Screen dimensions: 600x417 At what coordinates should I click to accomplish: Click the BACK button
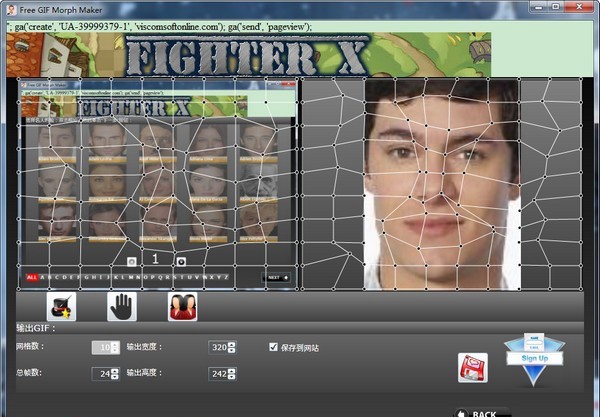pos(483,413)
